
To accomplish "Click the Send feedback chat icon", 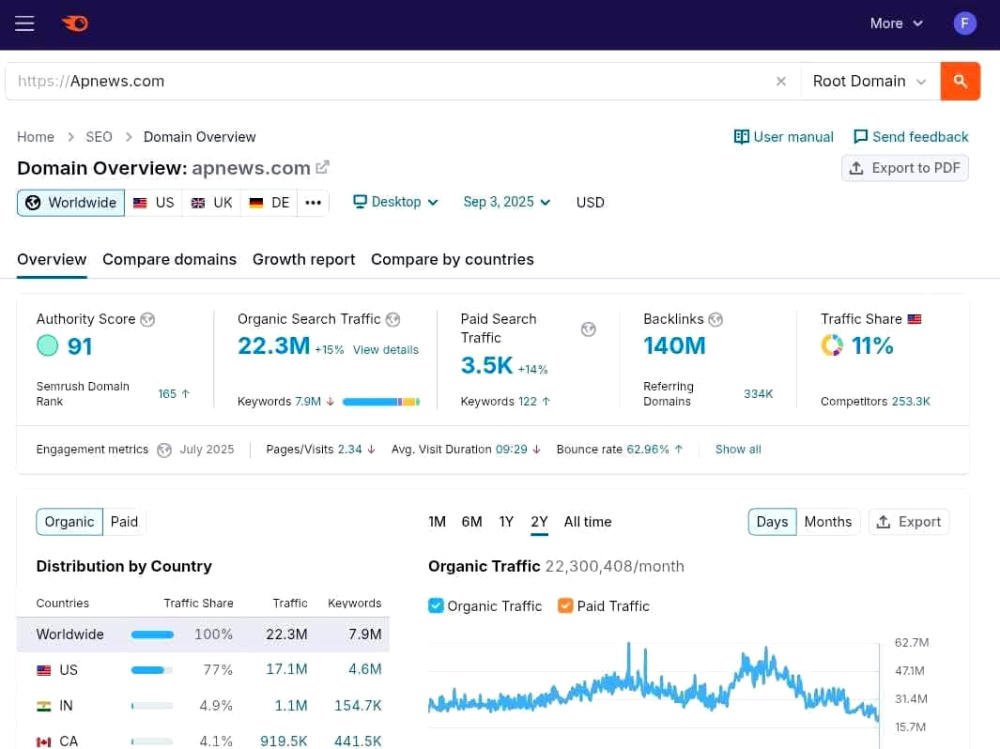I will (x=860, y=137).
